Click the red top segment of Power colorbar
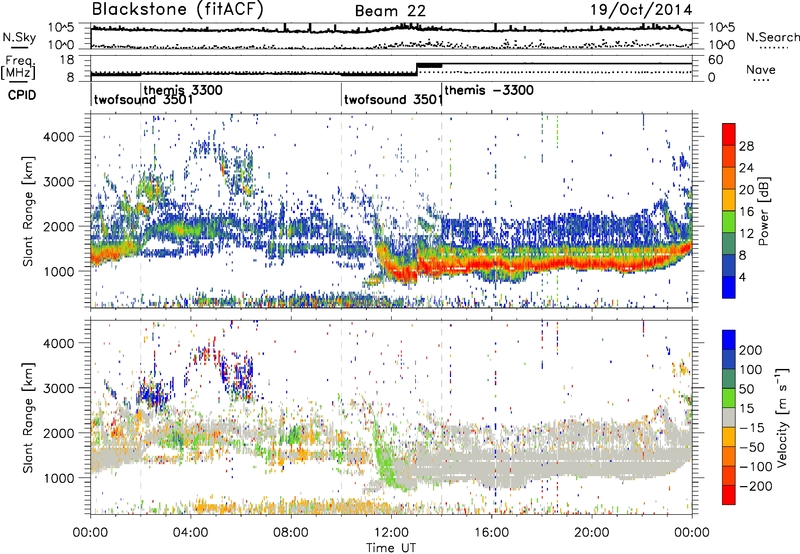Screen dimensions: 800x554 pyautogui.click(x=729, y=134)
